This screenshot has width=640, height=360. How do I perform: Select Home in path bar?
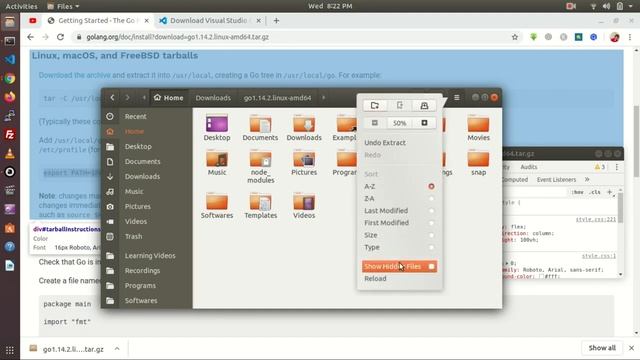[x=168, y=98]
